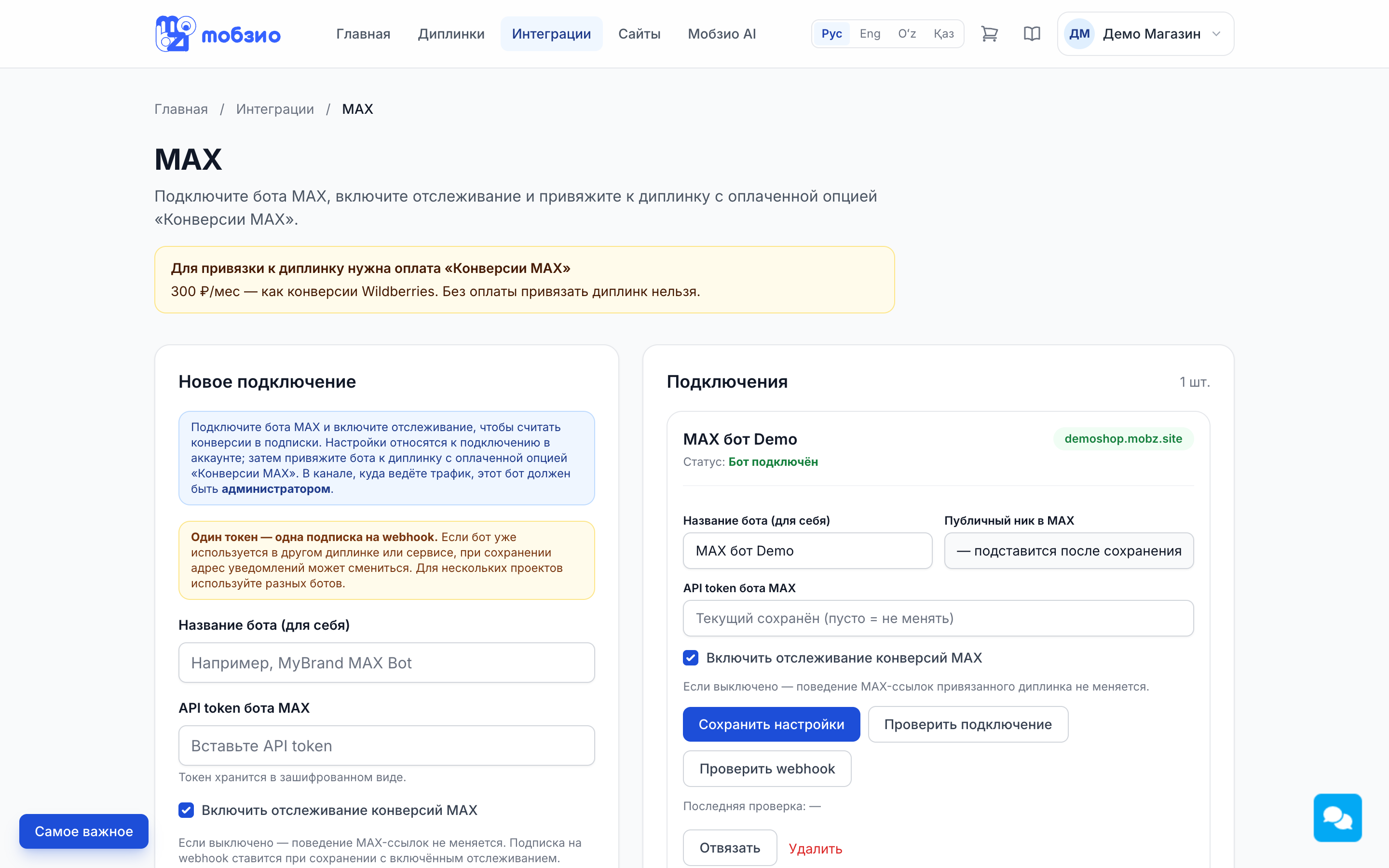Open the support chat widget
Viewport: 1389px width, 868px height.
pos(1337,817)
